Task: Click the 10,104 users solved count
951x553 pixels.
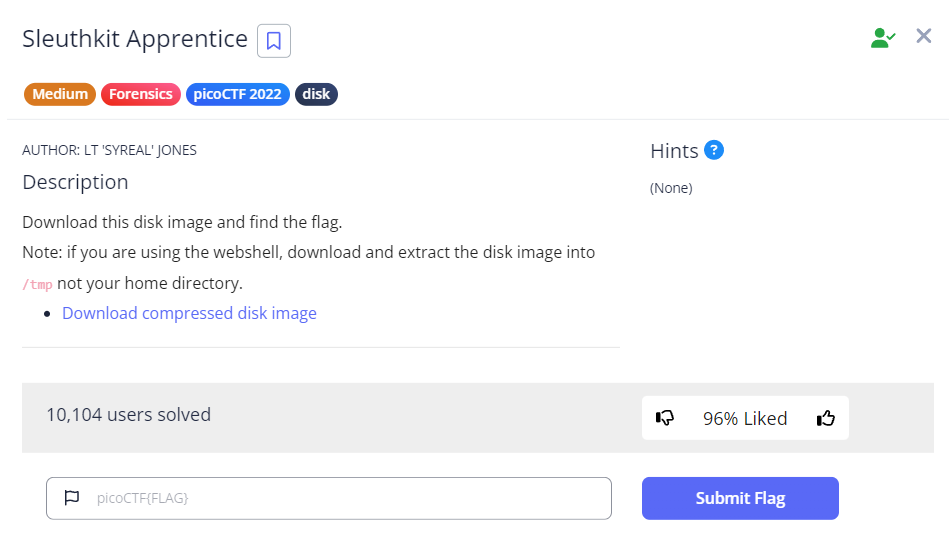Action: (128, 414)
